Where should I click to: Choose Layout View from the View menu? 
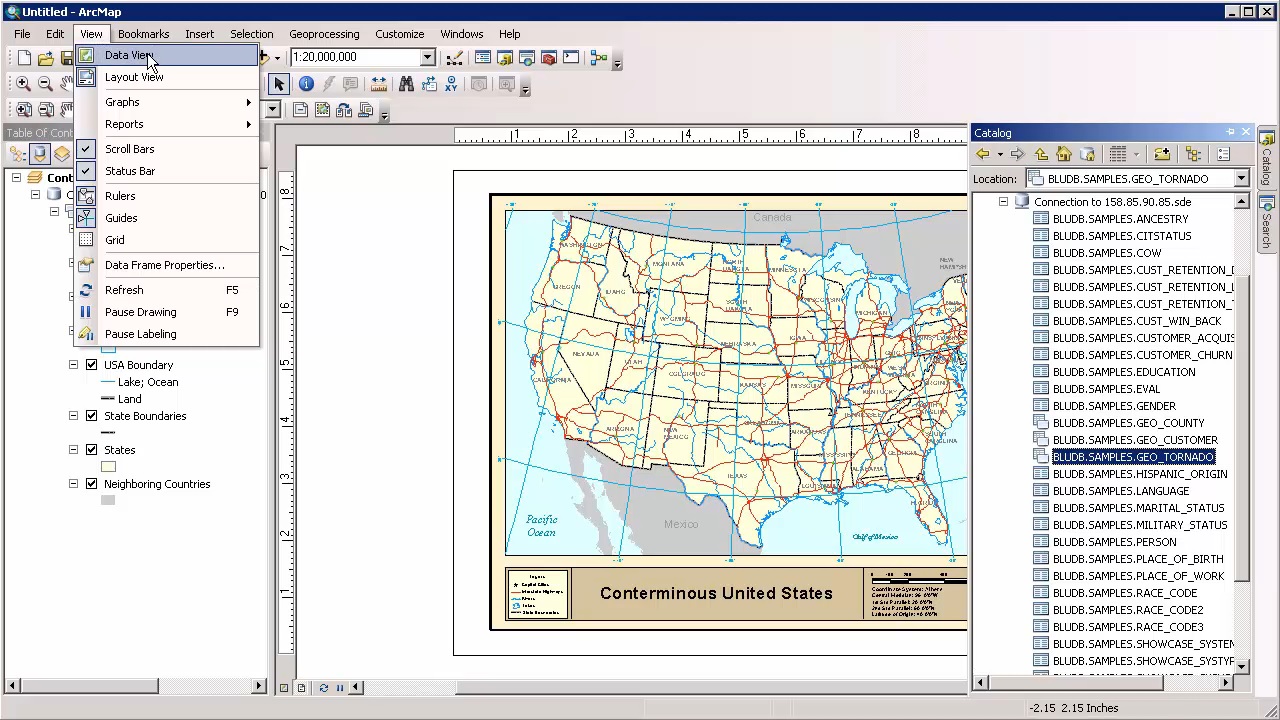pyautogui.click(x=166, y=77)
